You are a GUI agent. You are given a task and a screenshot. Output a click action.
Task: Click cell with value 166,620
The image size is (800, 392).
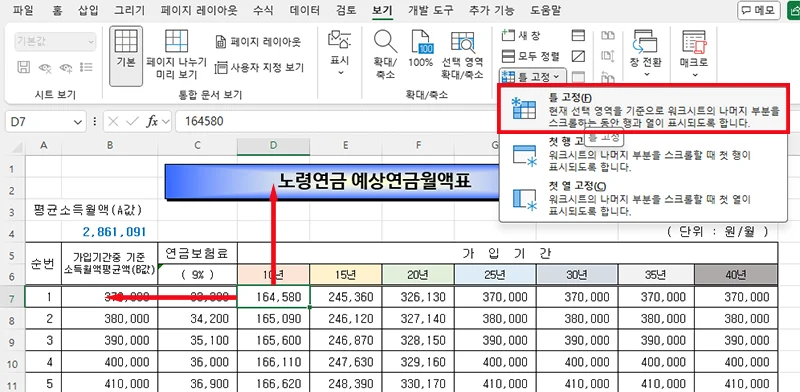click(x=273, y=383)
